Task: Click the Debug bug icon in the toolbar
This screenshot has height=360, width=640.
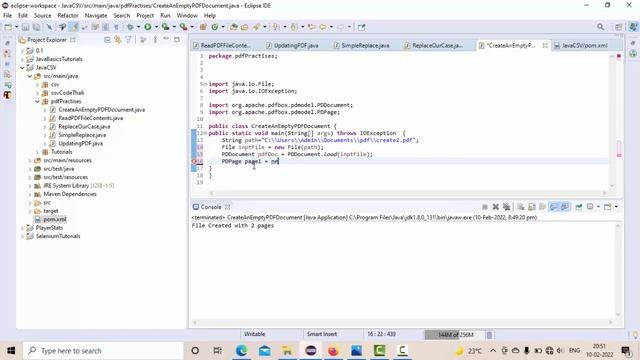Action: pyautogui.click(x=130, y=27)
